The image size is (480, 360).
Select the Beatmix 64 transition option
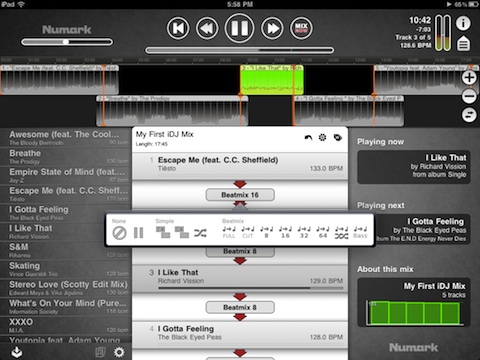click(x=323, y=232)
